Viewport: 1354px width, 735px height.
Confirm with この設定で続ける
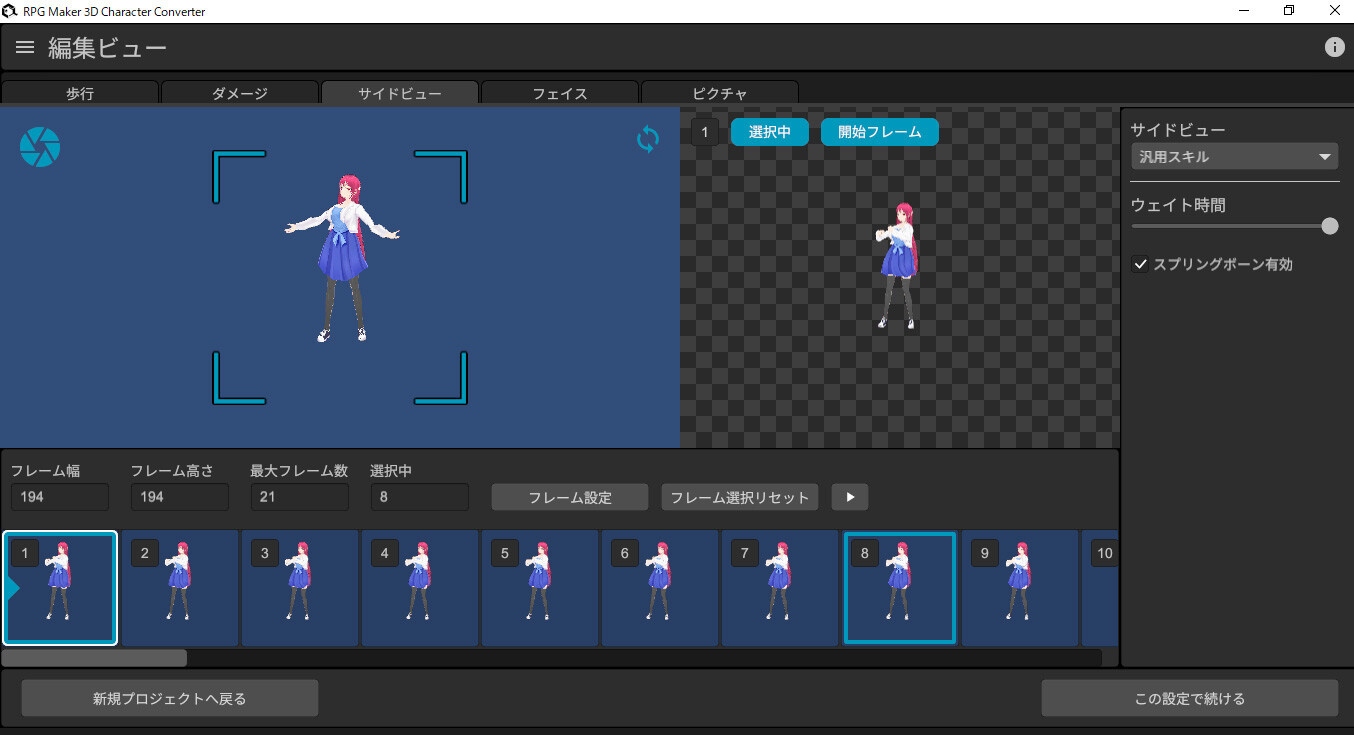pos(1190,697)
